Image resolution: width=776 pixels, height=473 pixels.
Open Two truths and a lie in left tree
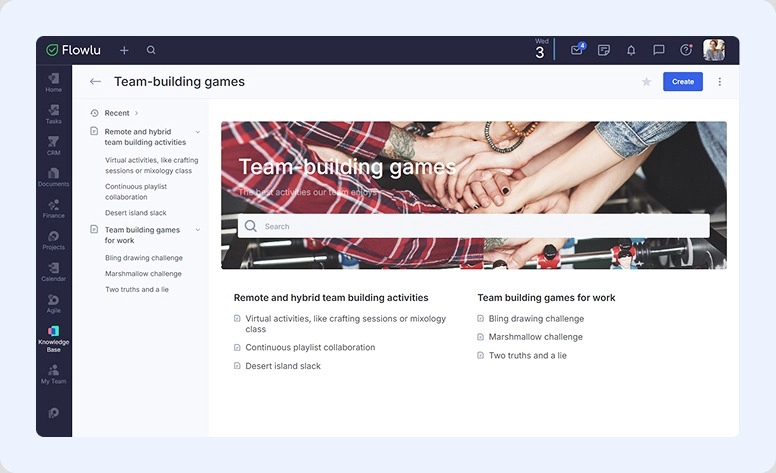click(137, 289)
